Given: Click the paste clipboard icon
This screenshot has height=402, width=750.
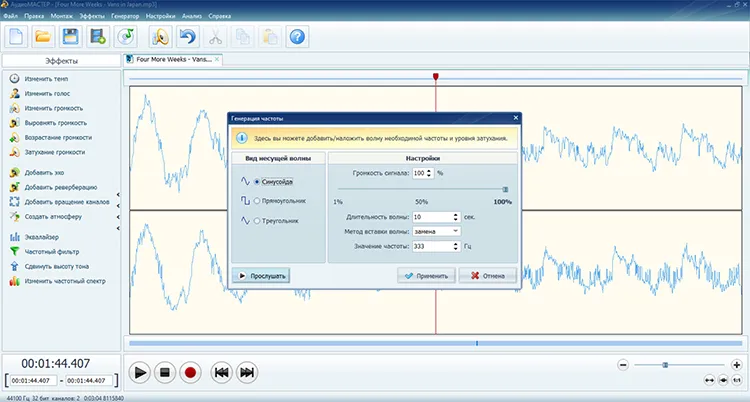Looking at the screenshot, I should 270,36.
